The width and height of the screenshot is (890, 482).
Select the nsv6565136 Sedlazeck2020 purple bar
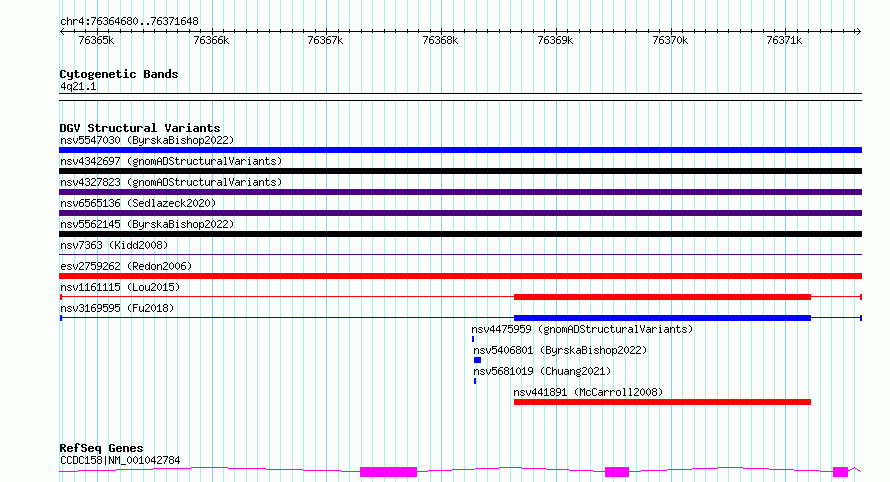[x=460, y=213]
